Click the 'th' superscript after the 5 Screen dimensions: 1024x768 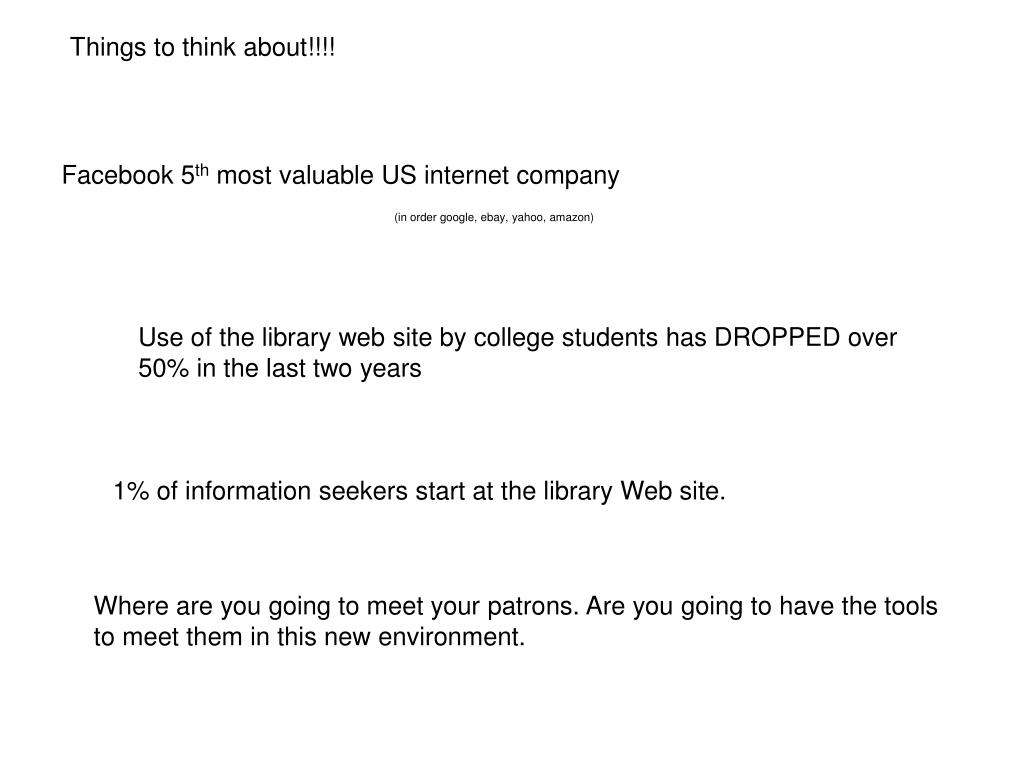[202, 170]
